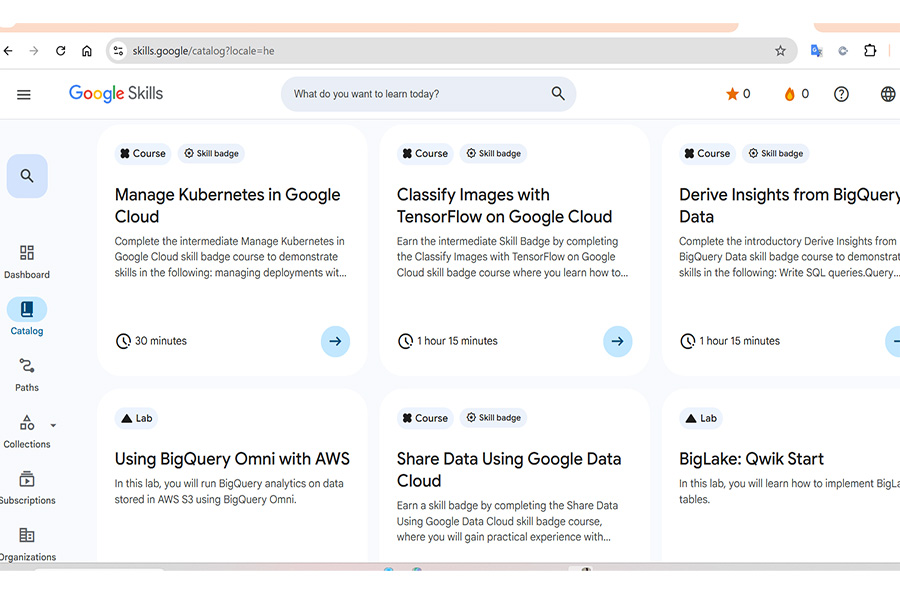
Task: Bookmark this page with star icon
Action: [x=780, y=51]
